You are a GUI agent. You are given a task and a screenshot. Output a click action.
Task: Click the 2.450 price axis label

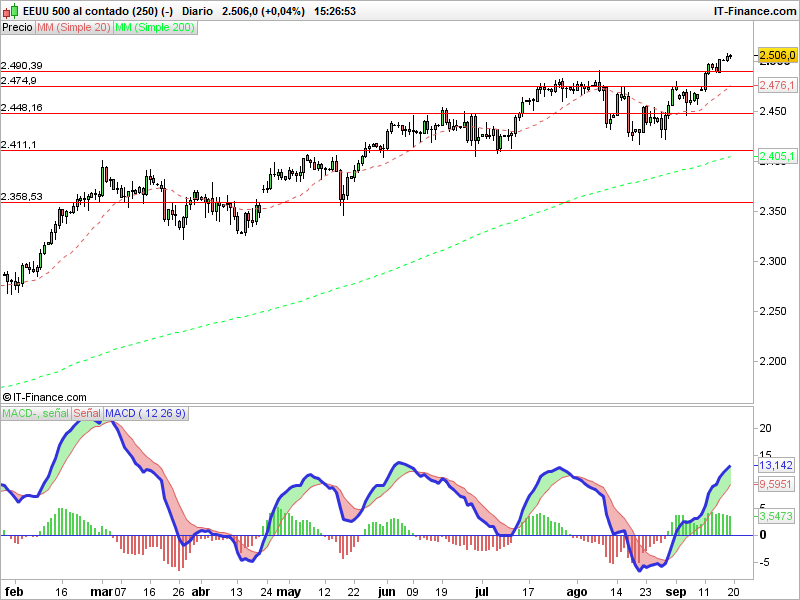[x=773, y=111]
